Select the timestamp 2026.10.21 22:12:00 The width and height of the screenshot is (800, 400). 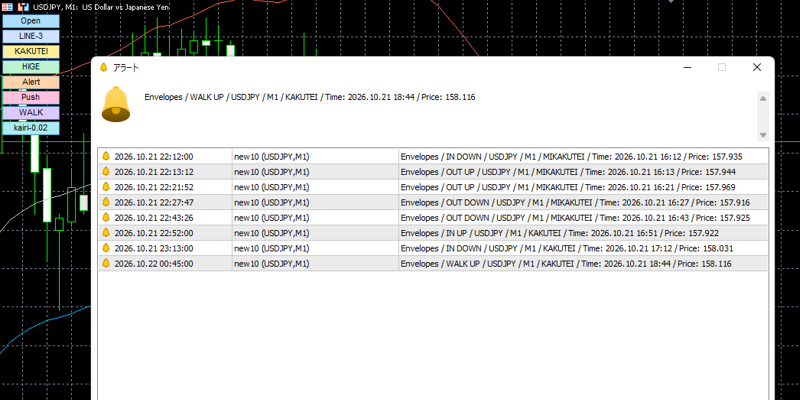tap(154, 157)
